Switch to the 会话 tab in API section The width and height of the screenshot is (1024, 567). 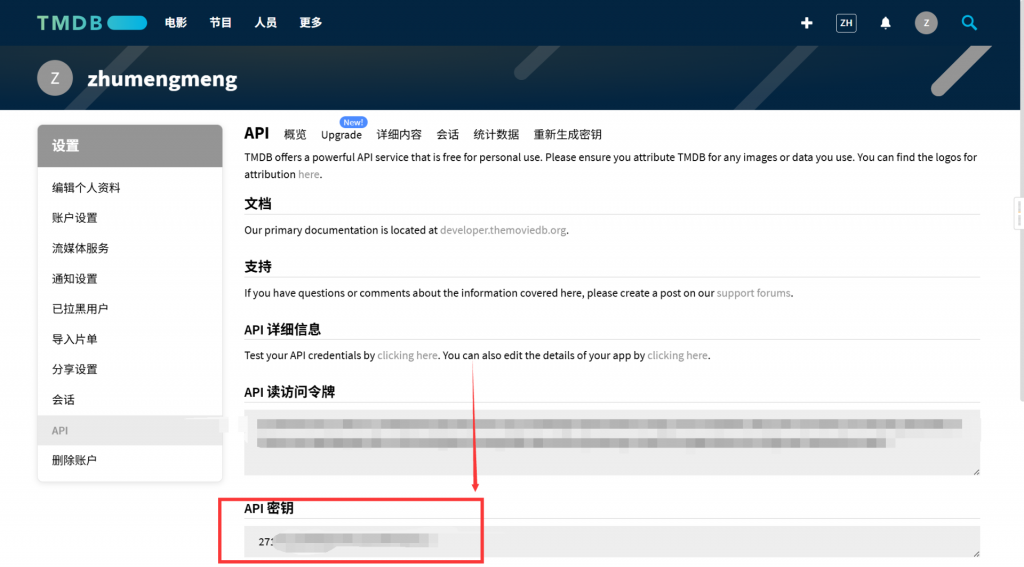[x=447, y=135]
